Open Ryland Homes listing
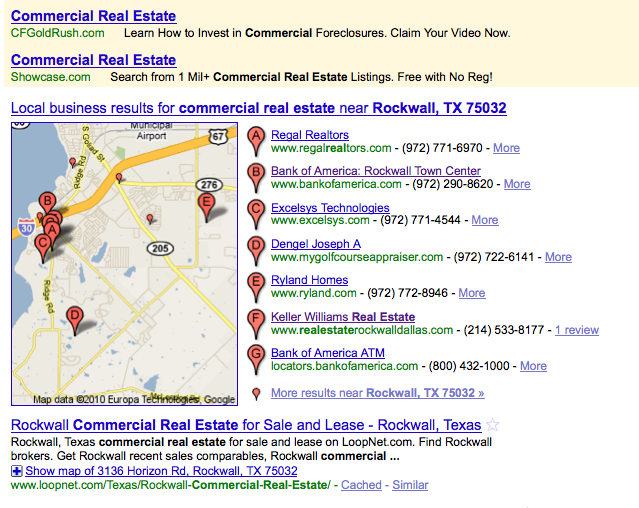639x508 pixels. tap(309, 280)
